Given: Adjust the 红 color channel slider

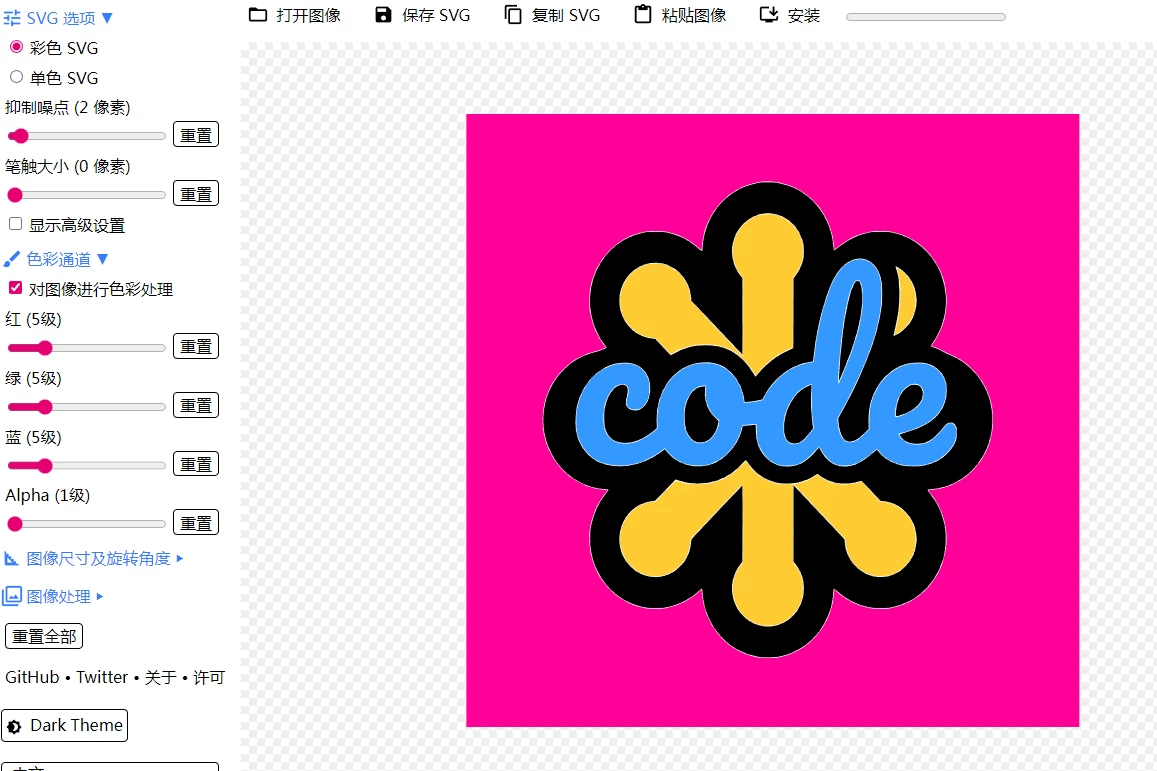Looking at the screenshot, I should coord(44,347).
